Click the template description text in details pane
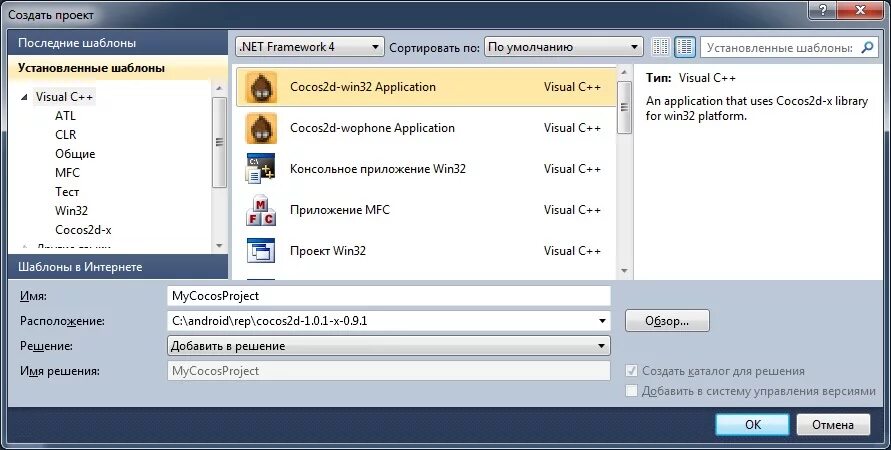The height and width of the screenshot is (450, 891). pyautogui.click(x=757, y=109)
